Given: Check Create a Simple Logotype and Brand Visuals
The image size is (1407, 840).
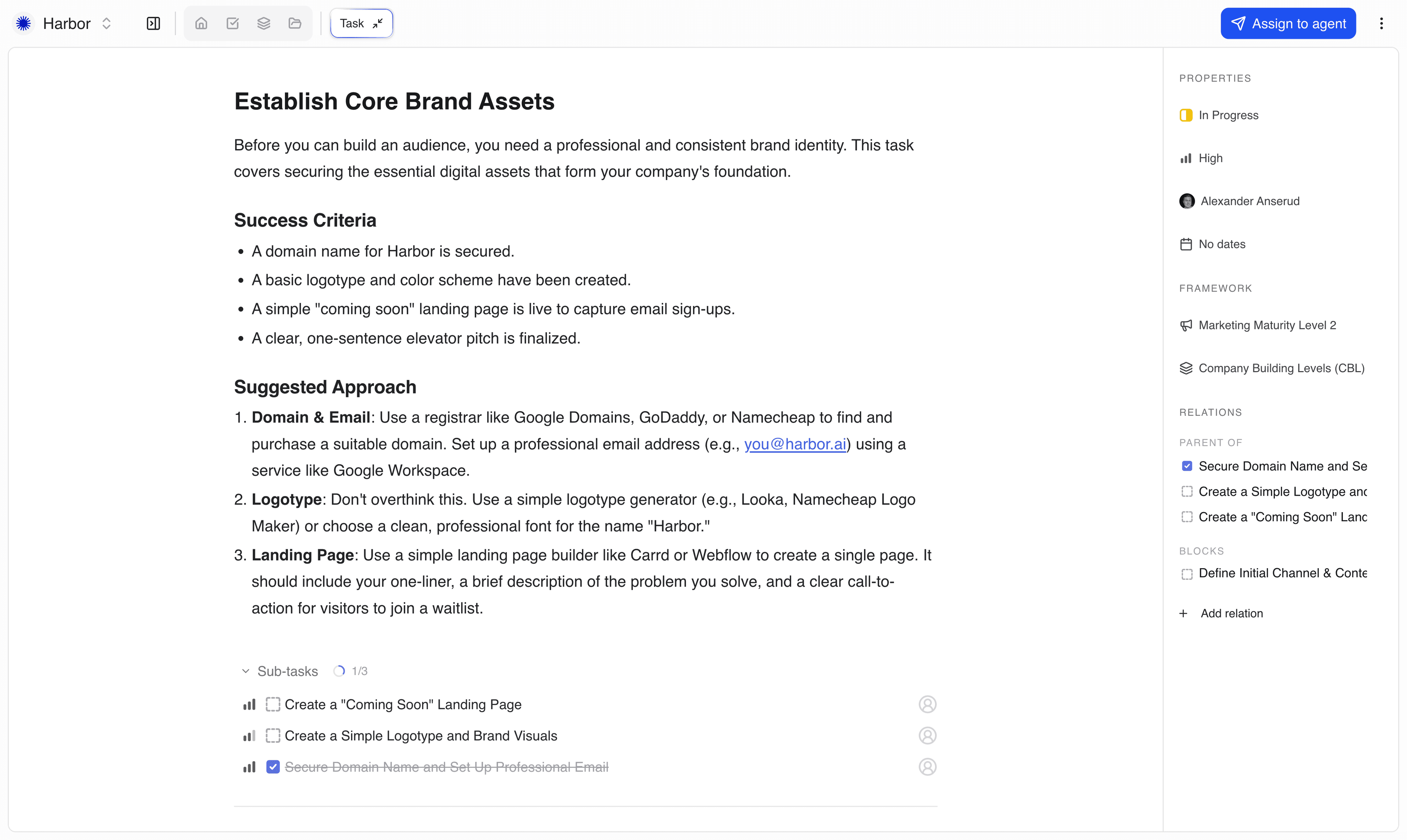Looking at the screenshot, I should click(273, 736).
